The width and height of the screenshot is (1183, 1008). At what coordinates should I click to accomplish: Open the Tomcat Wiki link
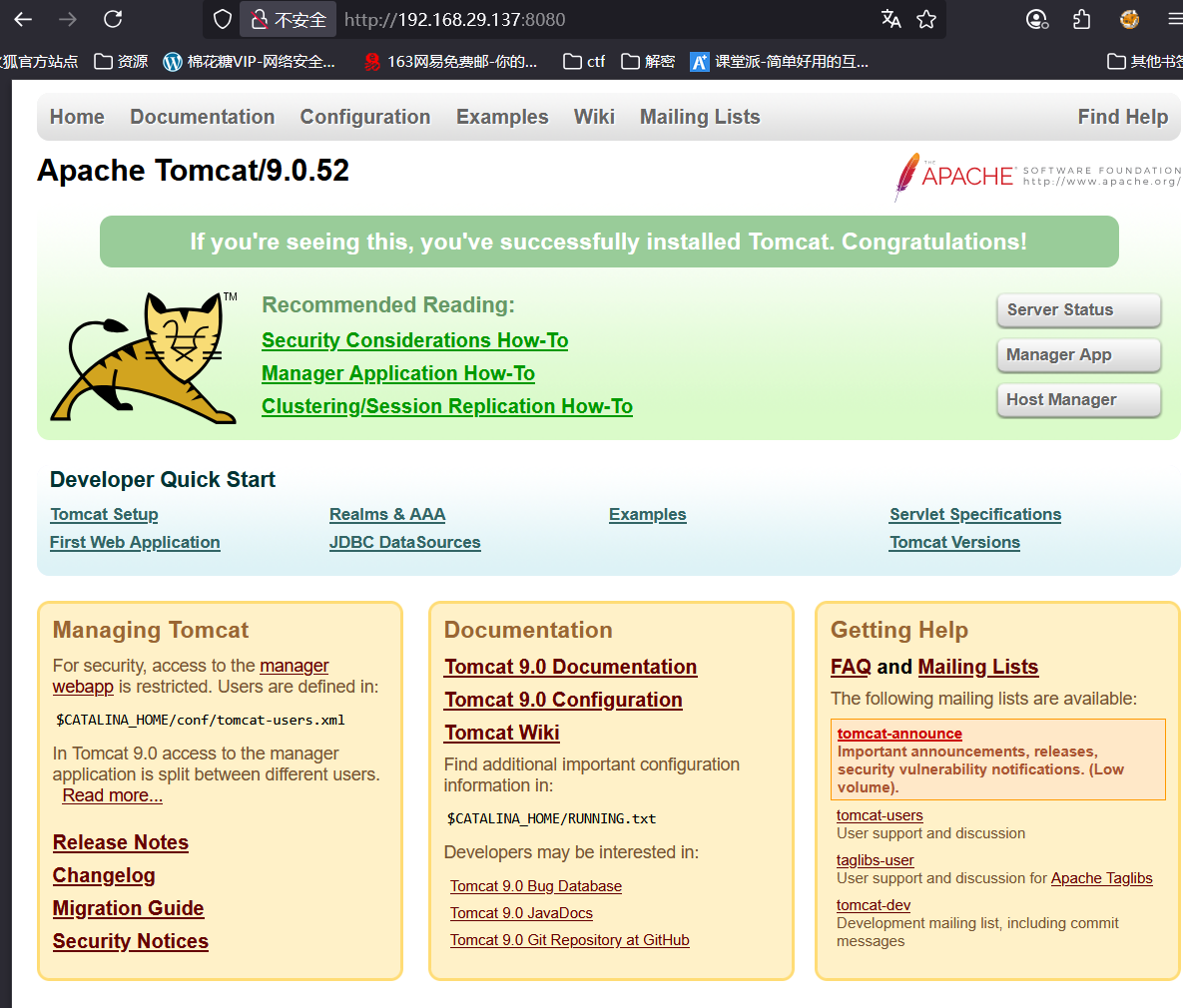(502, 733)
